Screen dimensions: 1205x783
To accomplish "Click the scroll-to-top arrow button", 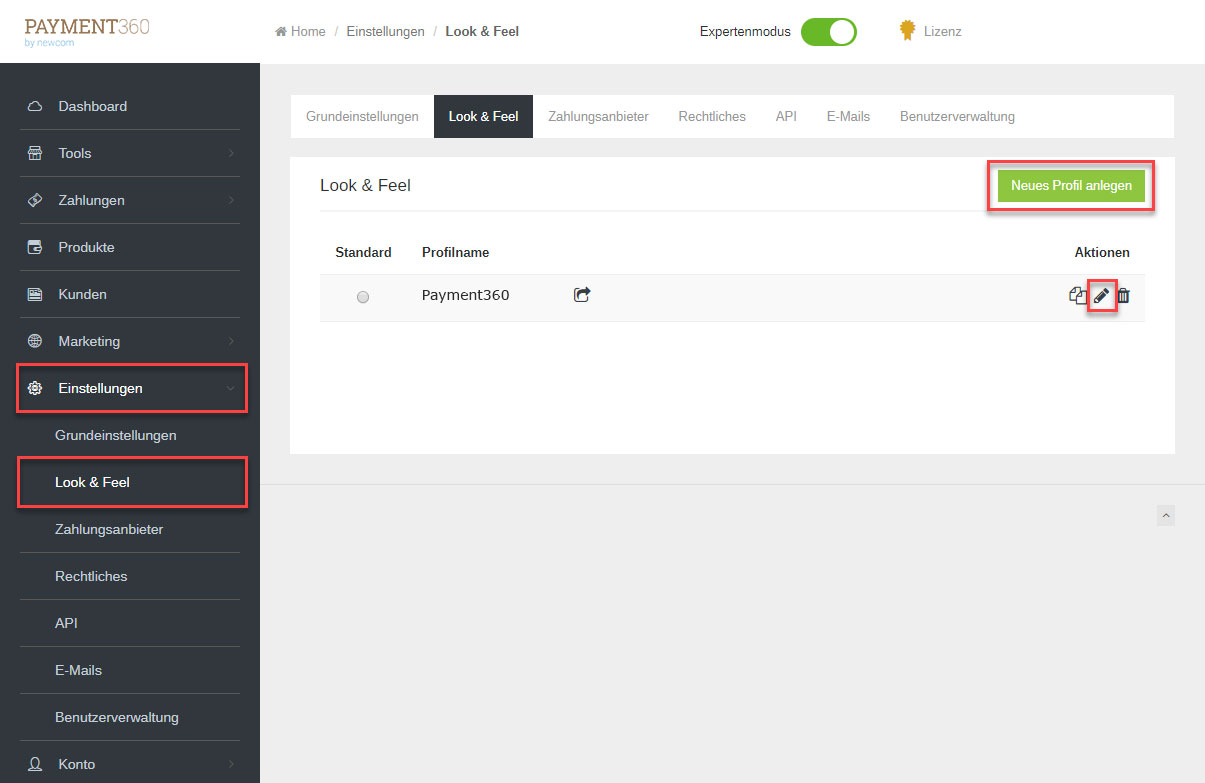I will tap(1165, 515).
